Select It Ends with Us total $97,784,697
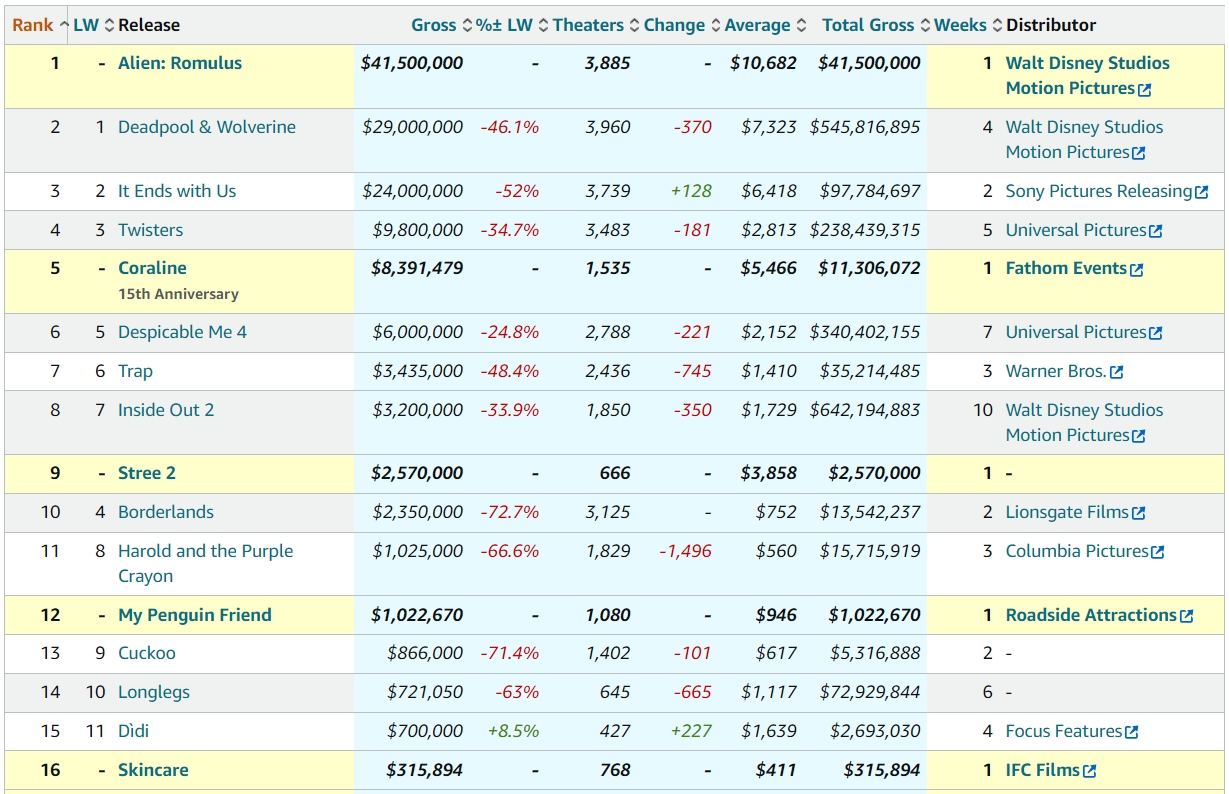 tap(870, 191)
